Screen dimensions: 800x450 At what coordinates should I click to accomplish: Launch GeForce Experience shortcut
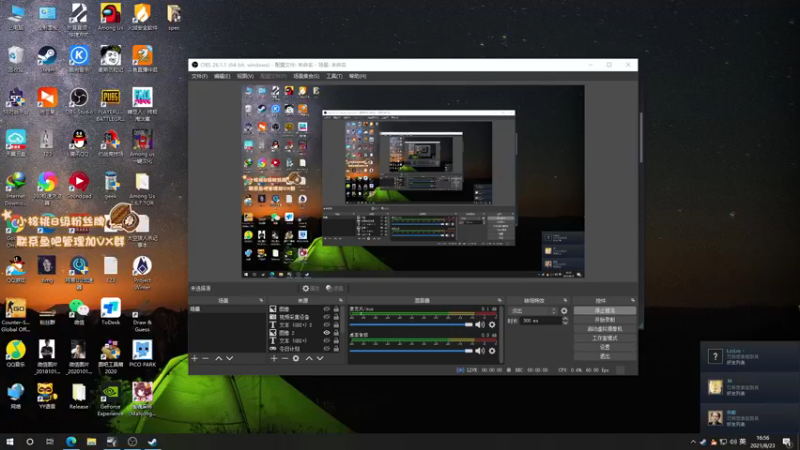tap(110, 399)
